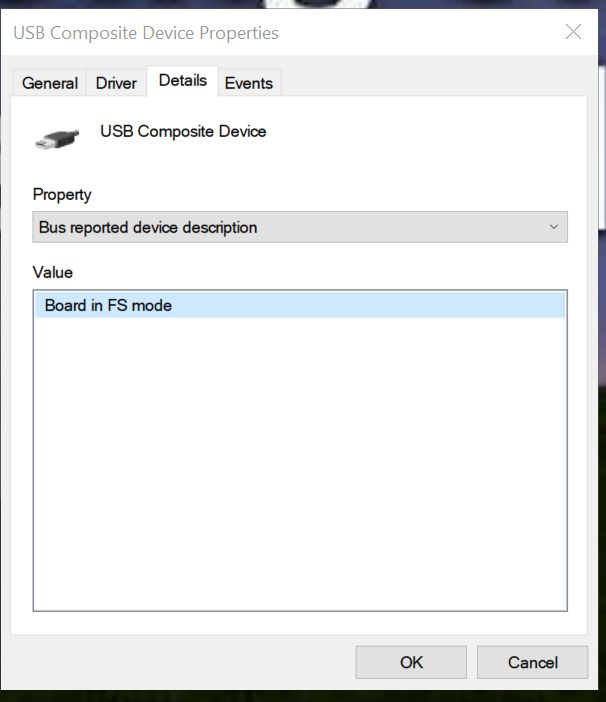Click blank panel area beside the OK button
The width and height of the screenshot is (606, 702).
click(x=179, y=662)
